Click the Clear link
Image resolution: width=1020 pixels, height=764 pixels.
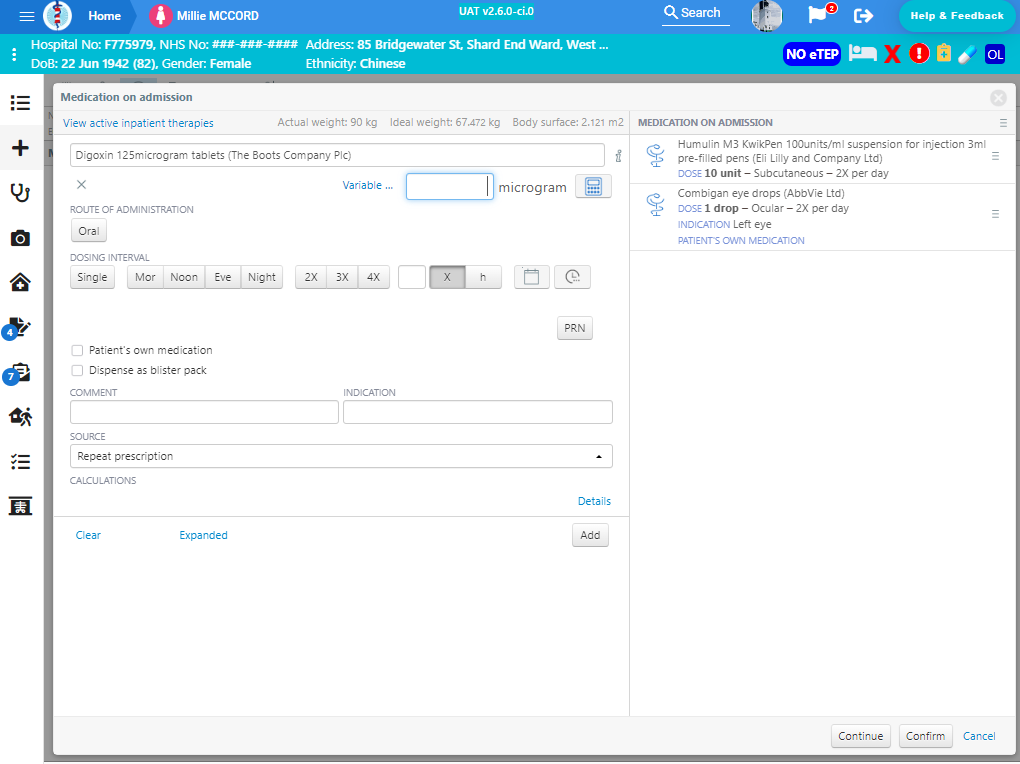tap(88, 535)
